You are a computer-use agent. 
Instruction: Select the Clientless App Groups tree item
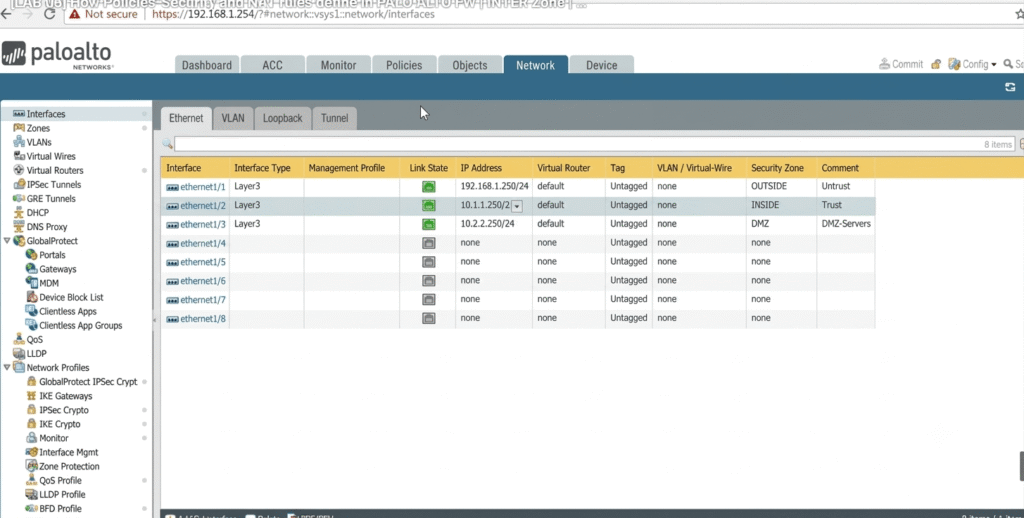click(80, 325)
